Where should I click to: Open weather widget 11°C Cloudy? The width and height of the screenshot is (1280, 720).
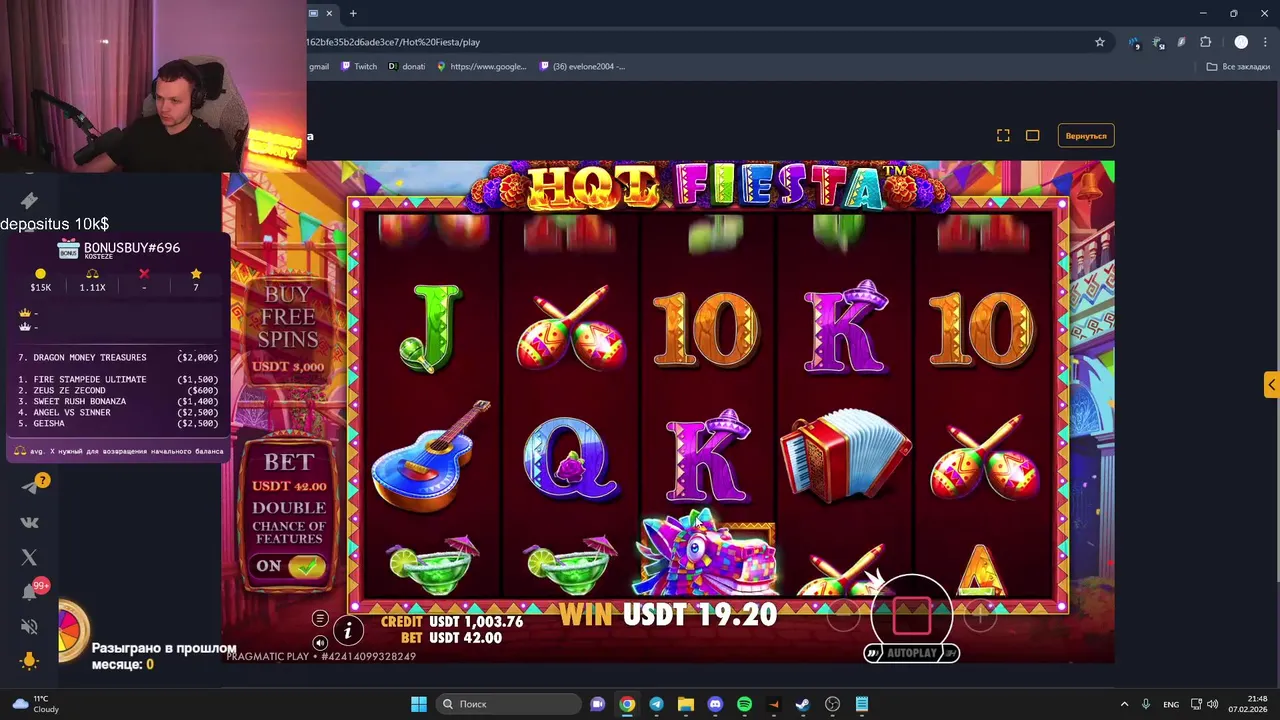coord(35,704)
